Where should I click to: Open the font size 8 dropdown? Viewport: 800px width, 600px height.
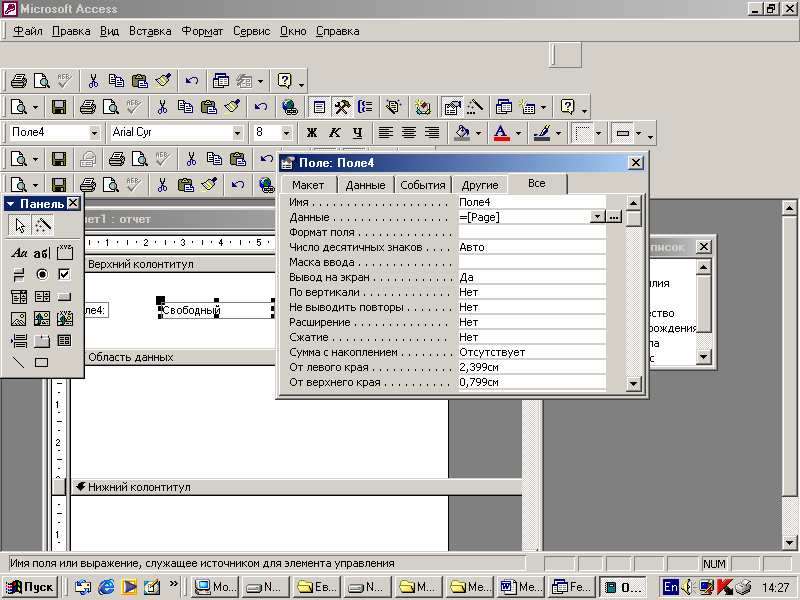(x=286, y=133)
